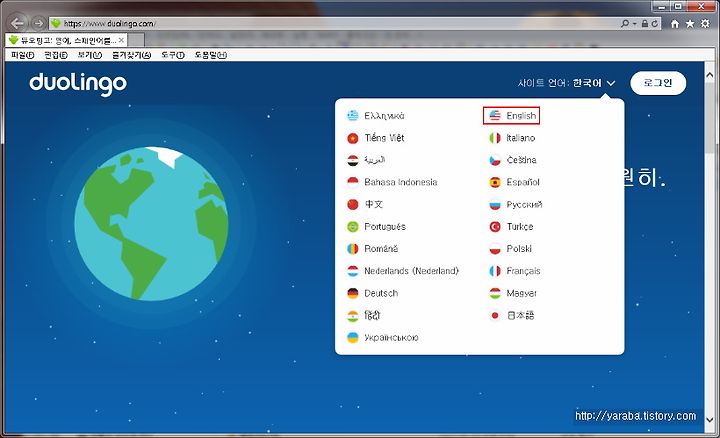Choose Русский language option
This screenshot has height=438, width=720.
coord(524,204)
